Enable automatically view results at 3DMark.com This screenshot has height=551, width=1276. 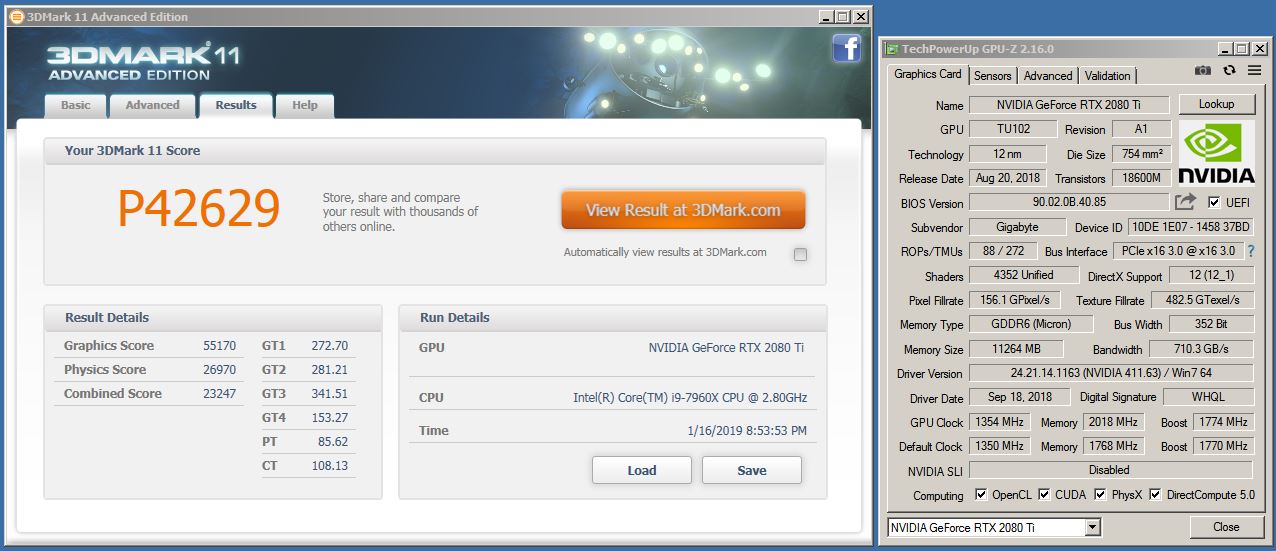coord(800,254)
